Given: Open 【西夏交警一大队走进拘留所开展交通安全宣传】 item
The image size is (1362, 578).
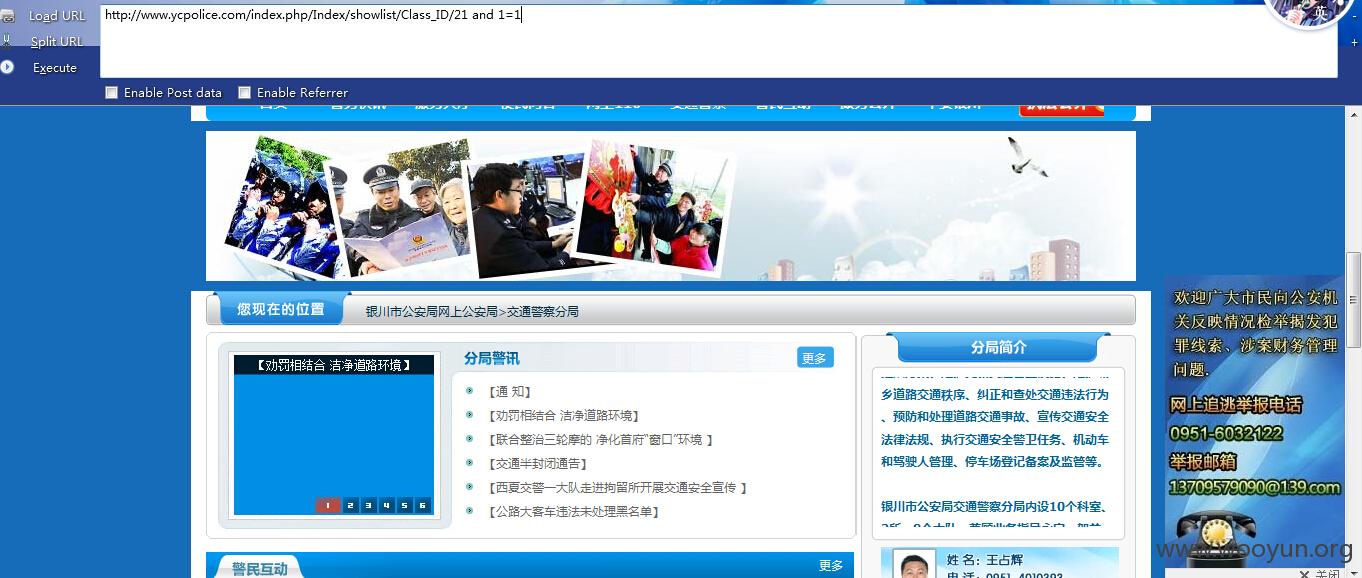Looking at the screenshot, I should tap(617, 488).
